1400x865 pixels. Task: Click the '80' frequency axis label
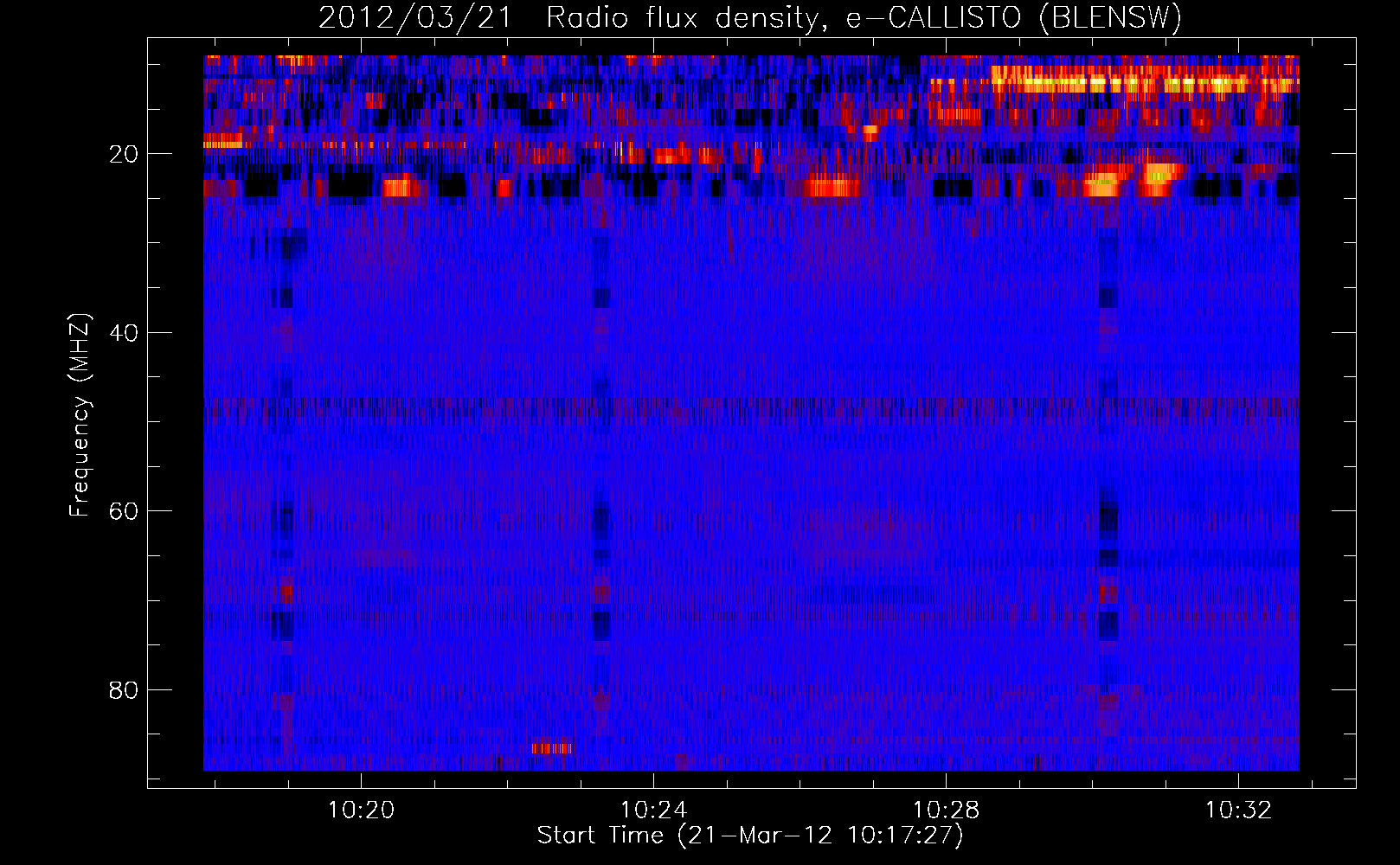(x=124, y=690)
